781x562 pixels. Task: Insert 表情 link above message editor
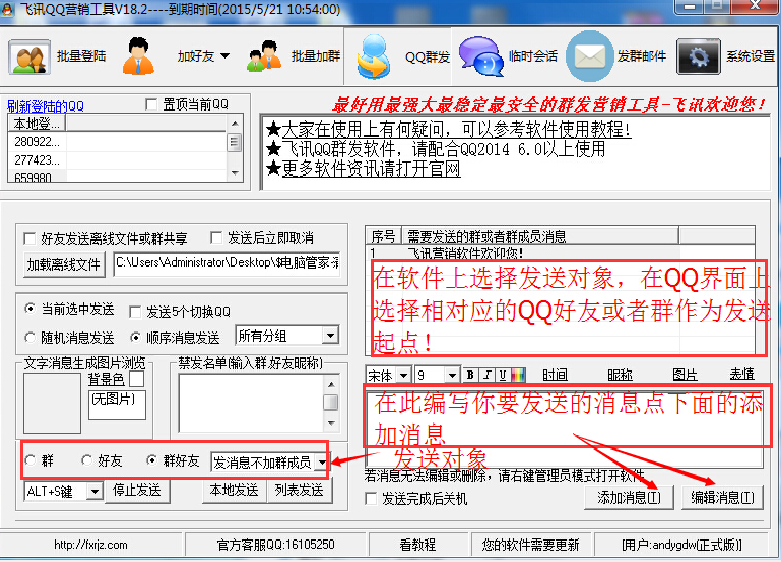click(x=742, y=374)
